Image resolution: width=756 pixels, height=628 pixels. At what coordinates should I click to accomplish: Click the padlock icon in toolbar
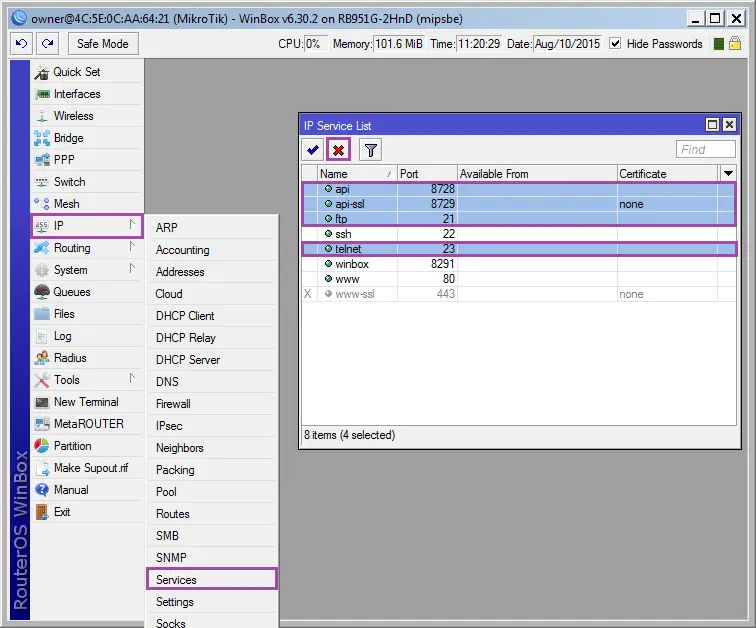(735, 44)
